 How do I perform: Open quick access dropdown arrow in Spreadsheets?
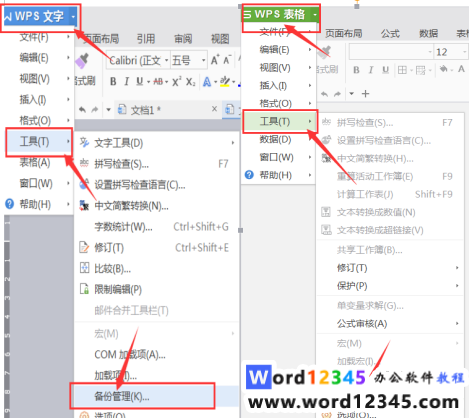(351, 94)
